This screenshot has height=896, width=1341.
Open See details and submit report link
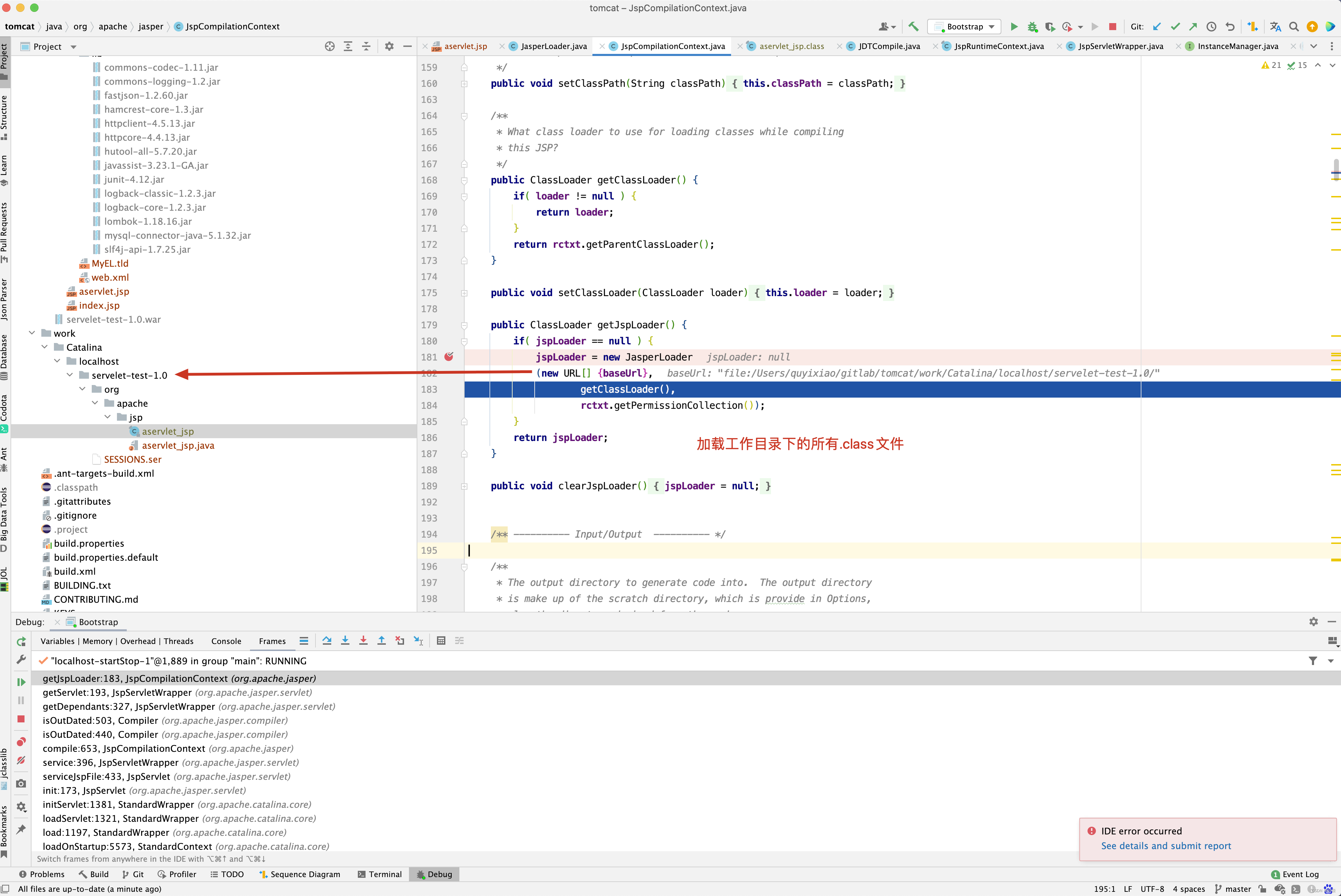1166,846
